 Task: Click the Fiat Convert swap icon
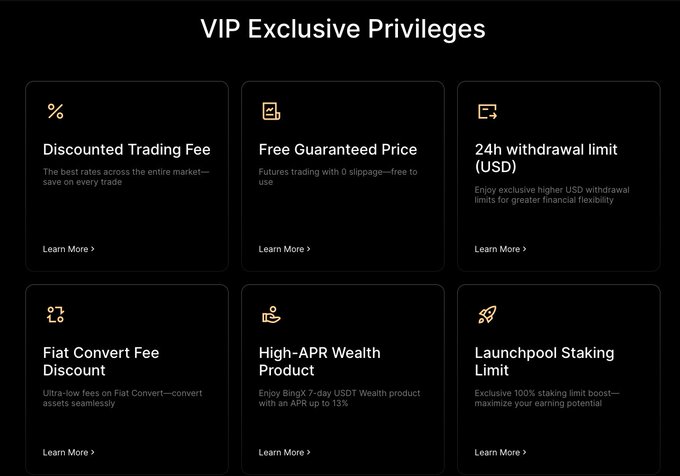(55, 315)
